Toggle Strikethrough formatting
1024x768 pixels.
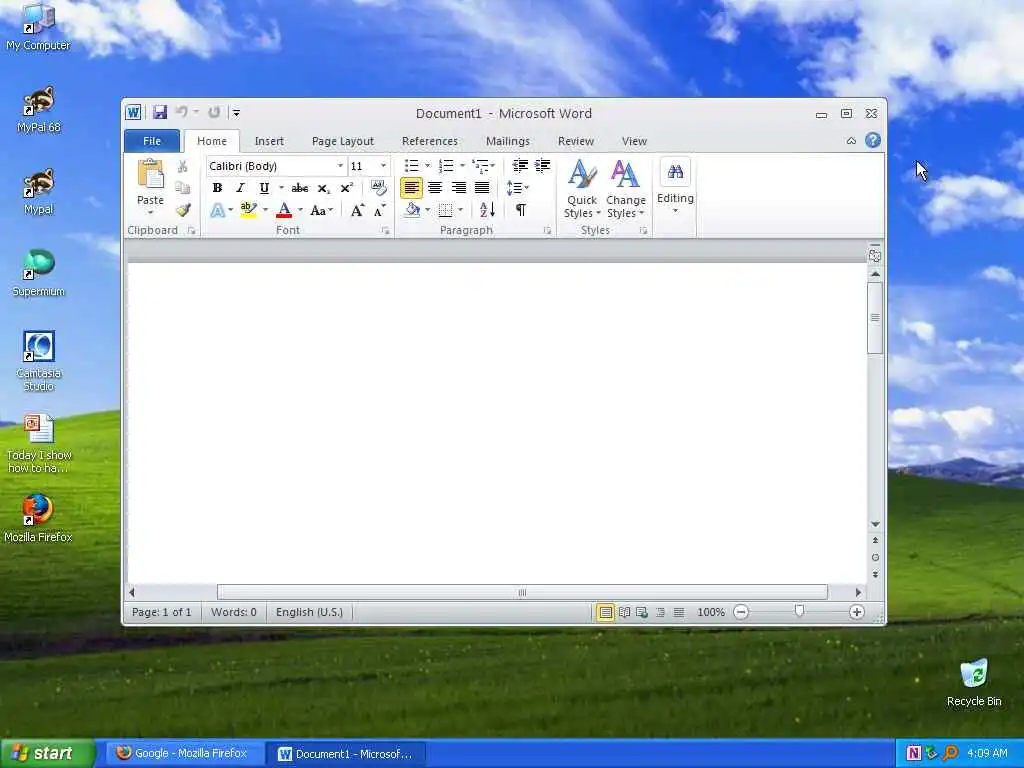[x=300, y=188]
